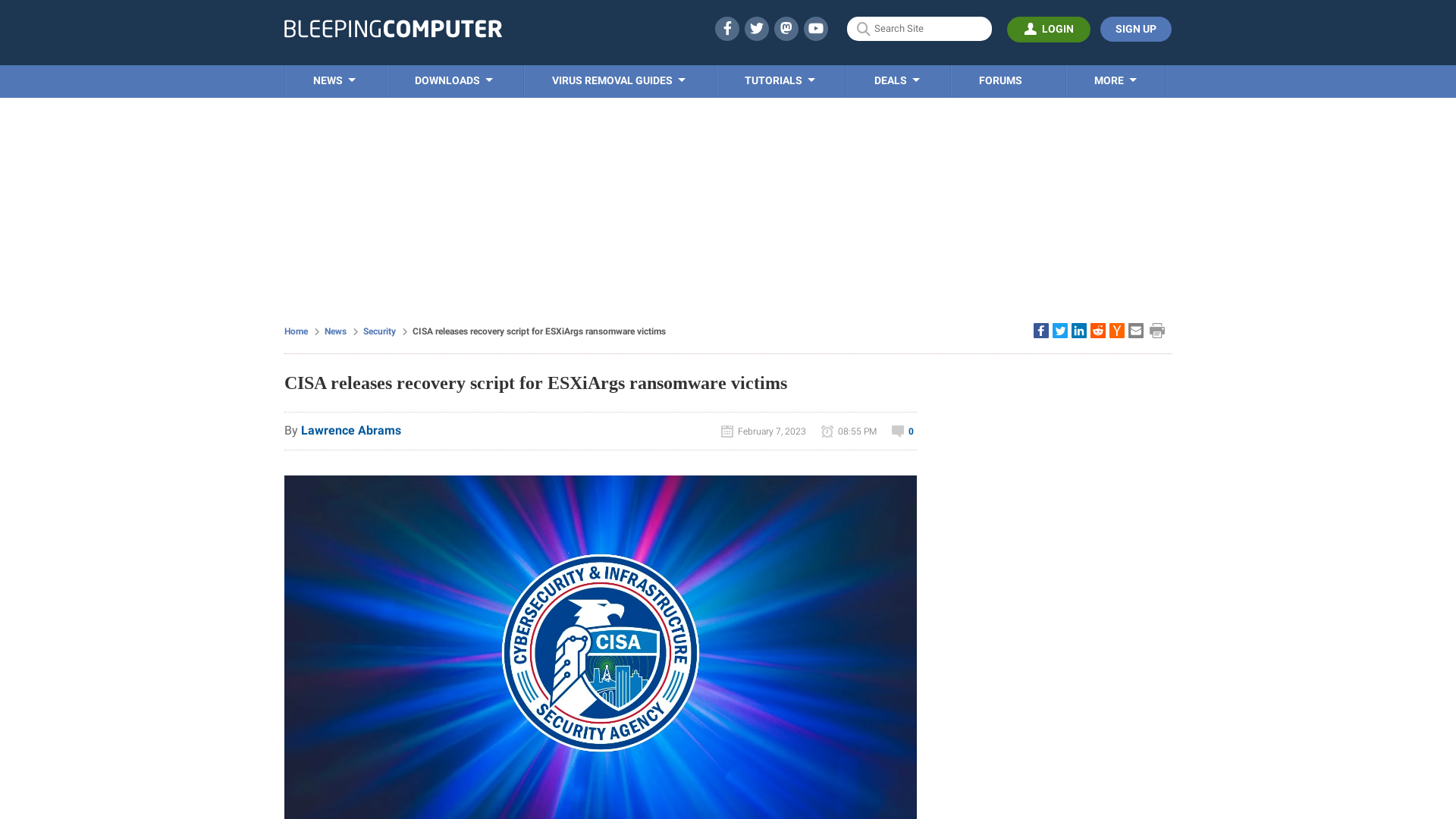Click the Print page icon
1456x819 pixels.
tap(1157, 330)
